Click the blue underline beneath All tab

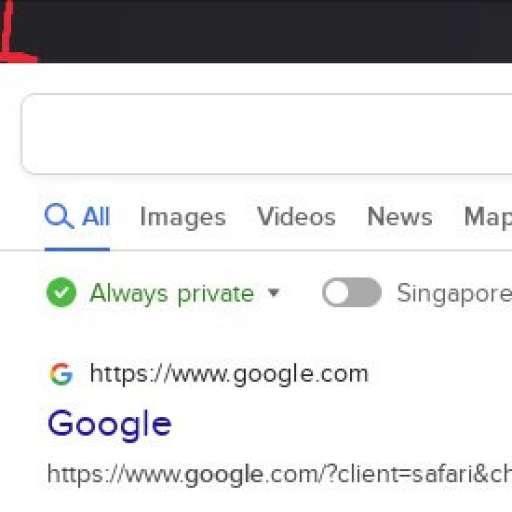[77, 249]
